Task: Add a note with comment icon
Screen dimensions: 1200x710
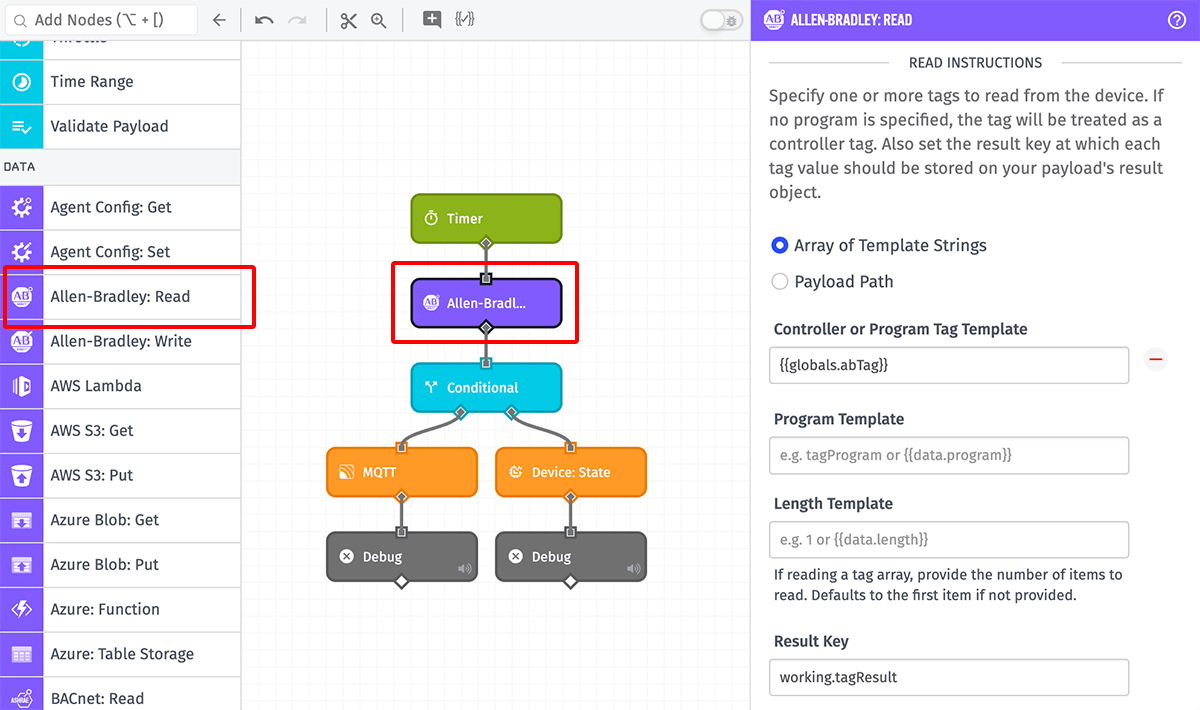Action: click(x=432, y=20)
